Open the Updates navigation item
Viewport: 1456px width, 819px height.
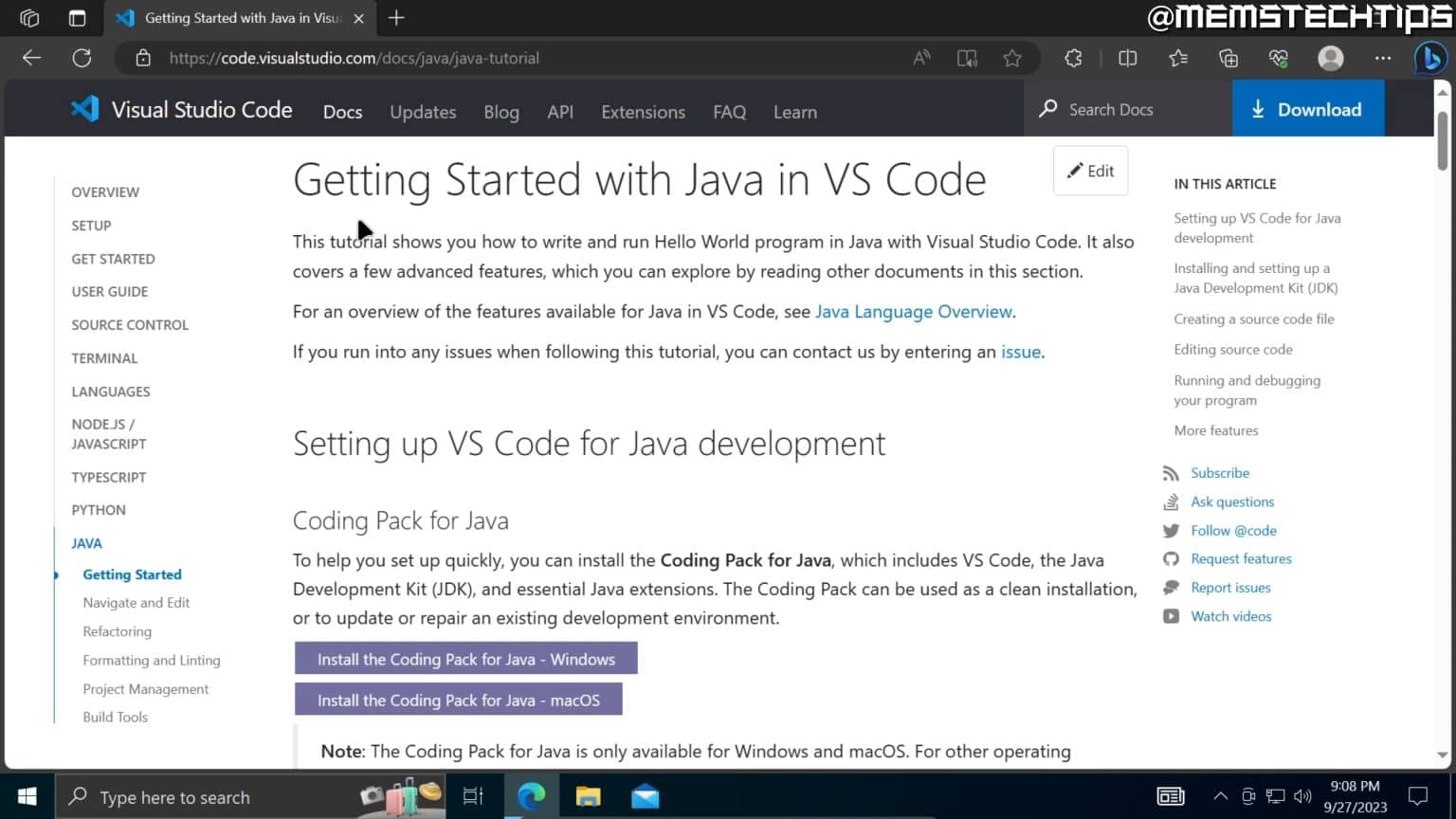point(423,112)
